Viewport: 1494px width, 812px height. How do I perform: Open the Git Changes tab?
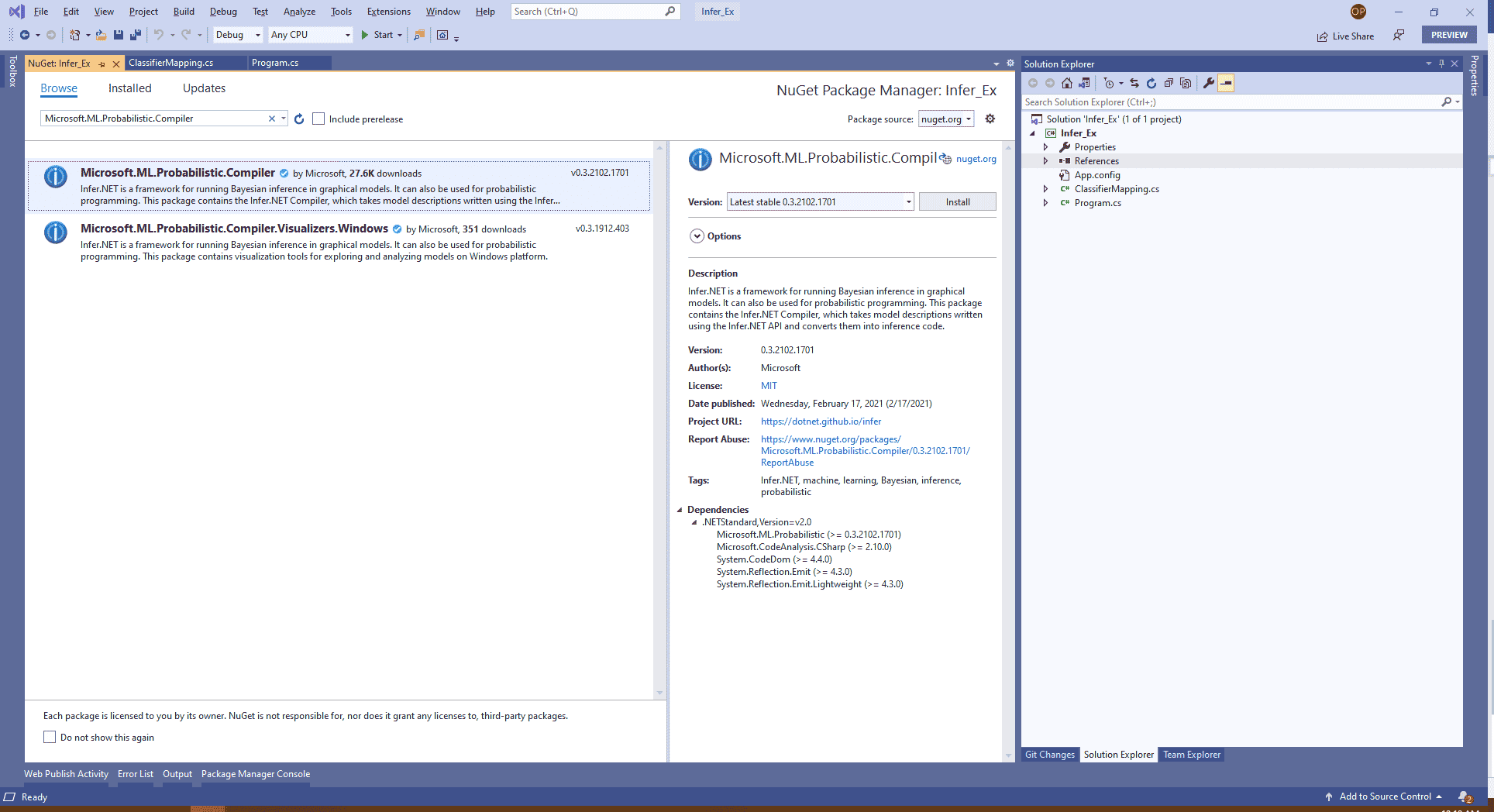tap(1049, 755)
